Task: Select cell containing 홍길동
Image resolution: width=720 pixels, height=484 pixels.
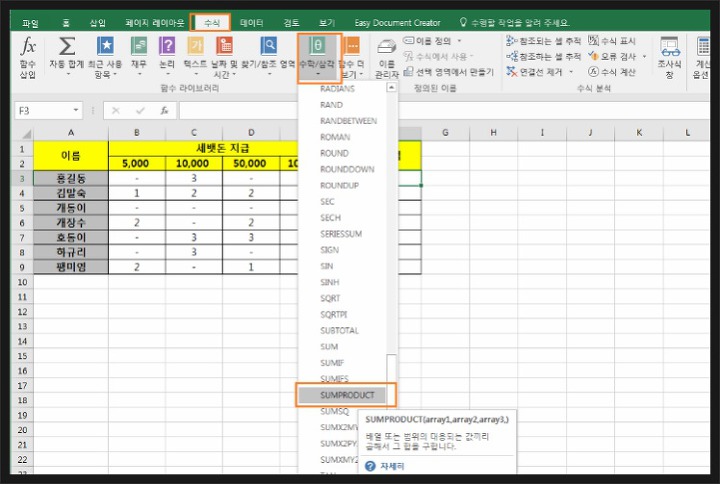Action: [x=71, y=178]
